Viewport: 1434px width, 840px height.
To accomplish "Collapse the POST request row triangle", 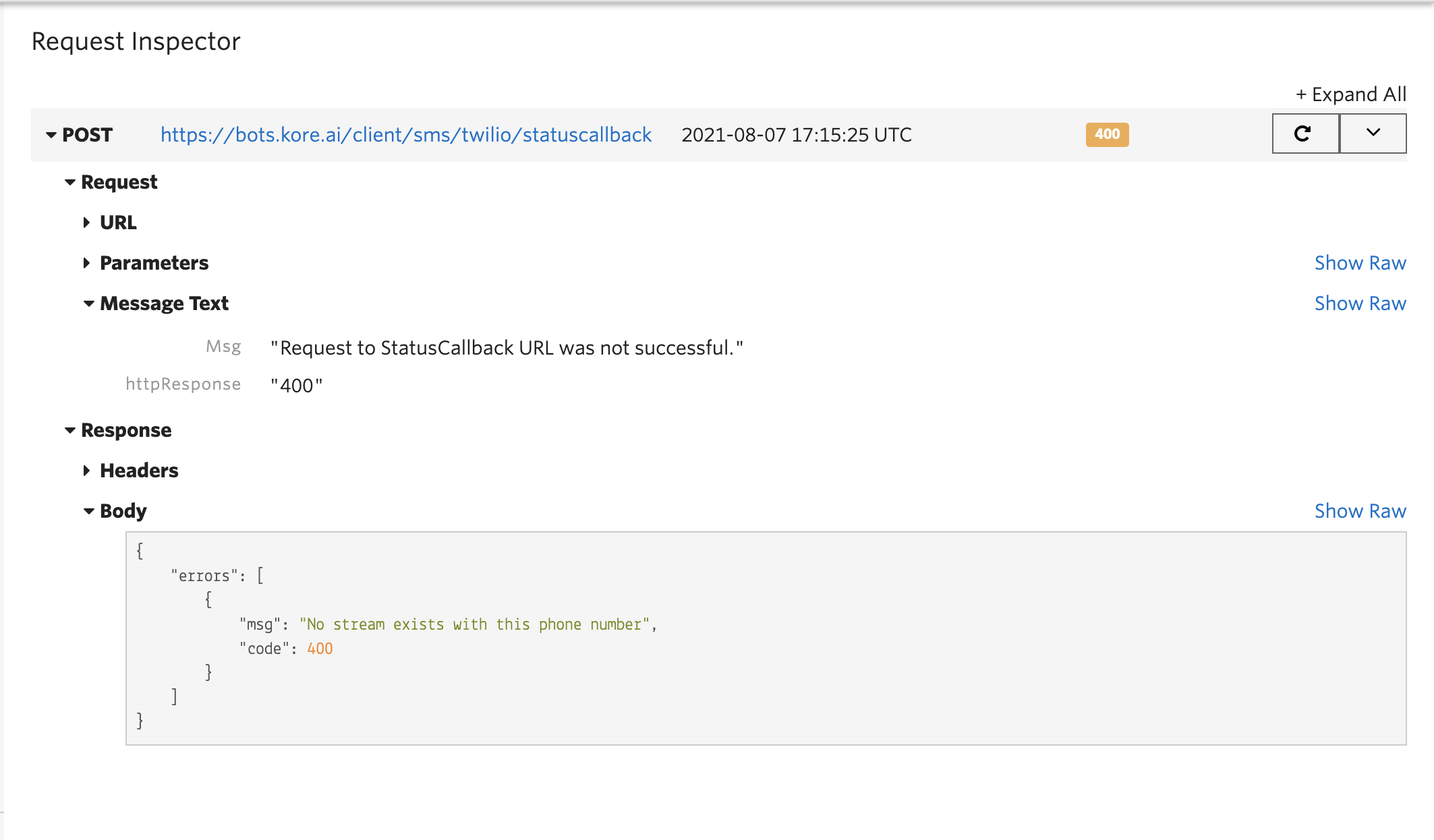I will [x=51, y=135].
